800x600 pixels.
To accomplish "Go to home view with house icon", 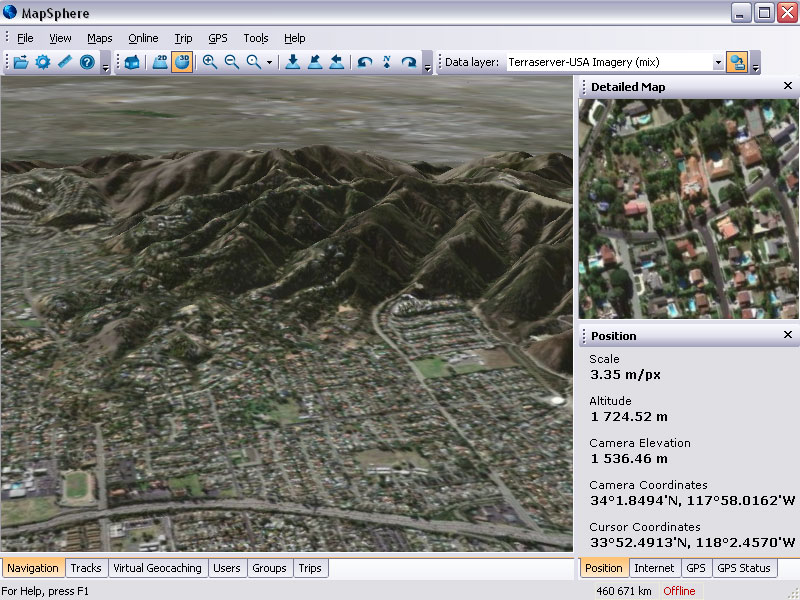I will tap(132, 62).
